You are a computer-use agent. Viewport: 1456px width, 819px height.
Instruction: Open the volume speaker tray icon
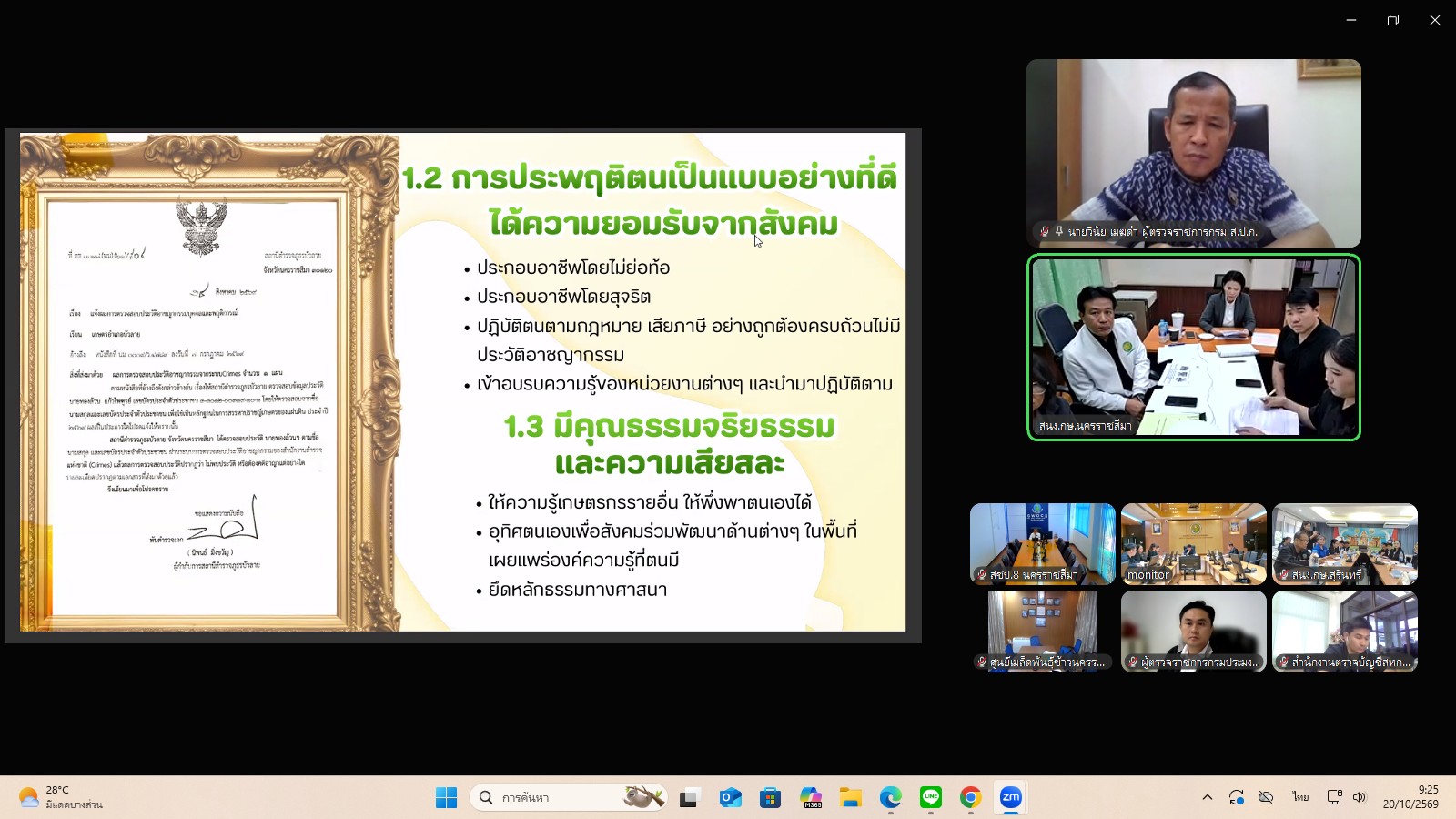(1360, 798)
